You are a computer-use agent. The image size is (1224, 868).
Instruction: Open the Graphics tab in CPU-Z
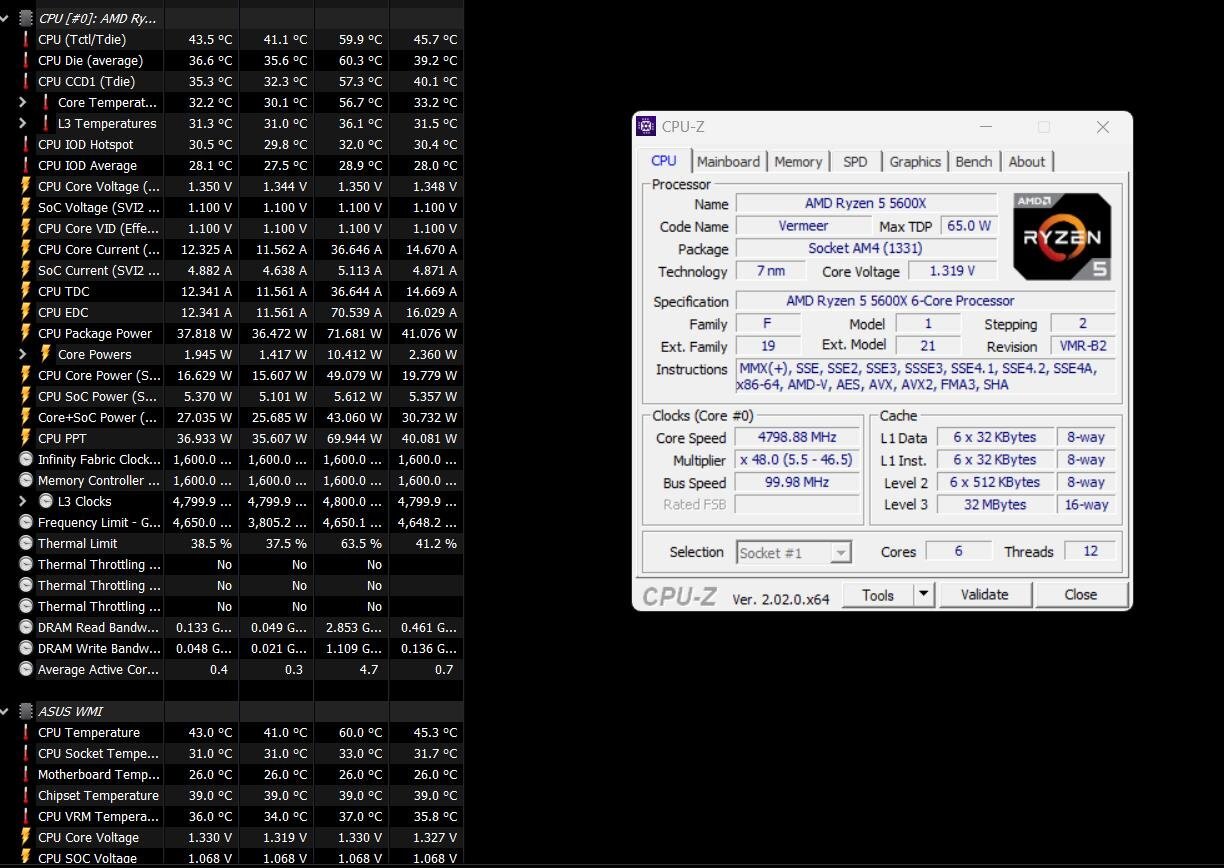[915, 162]
